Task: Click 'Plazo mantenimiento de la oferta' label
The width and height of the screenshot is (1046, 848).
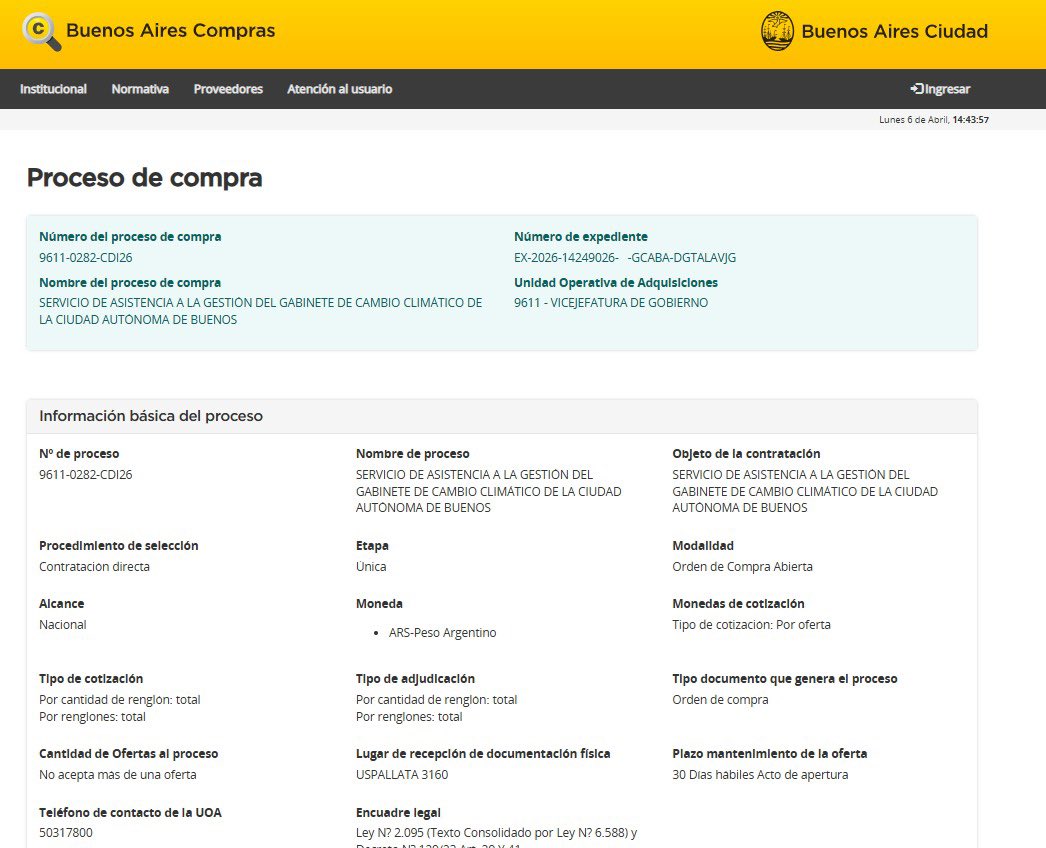Action: [x=769, y=753]
